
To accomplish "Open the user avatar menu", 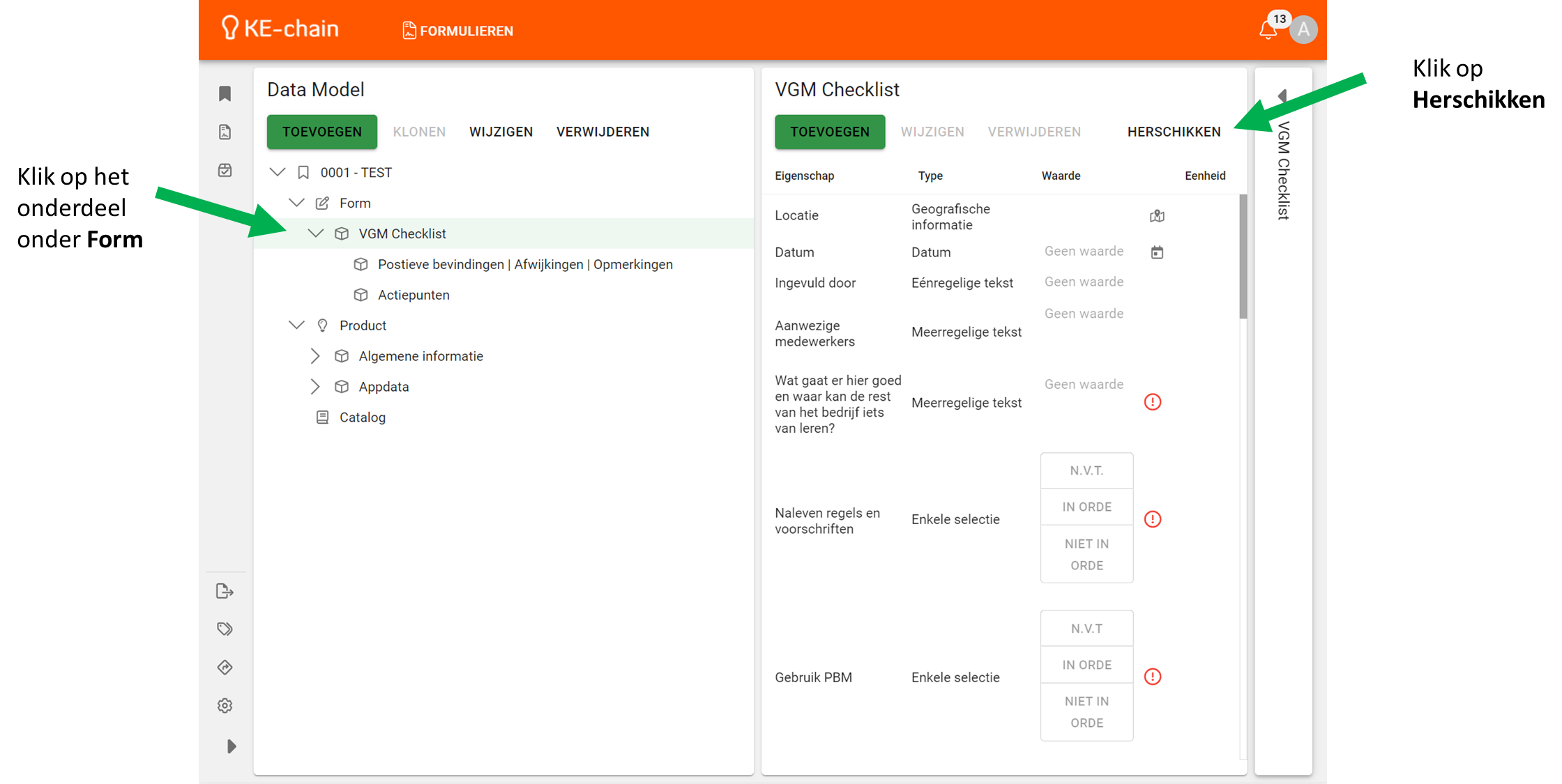I will [x=1303, y=30].
